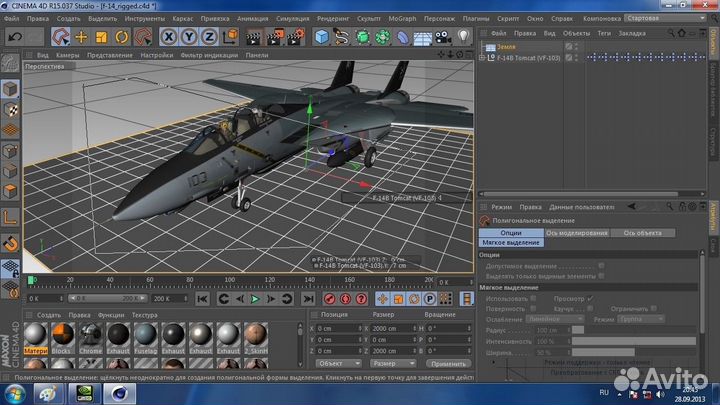Open the Файл menu in the main menu bar
This screenshot has width=720, height=405.
click(11, 19)
